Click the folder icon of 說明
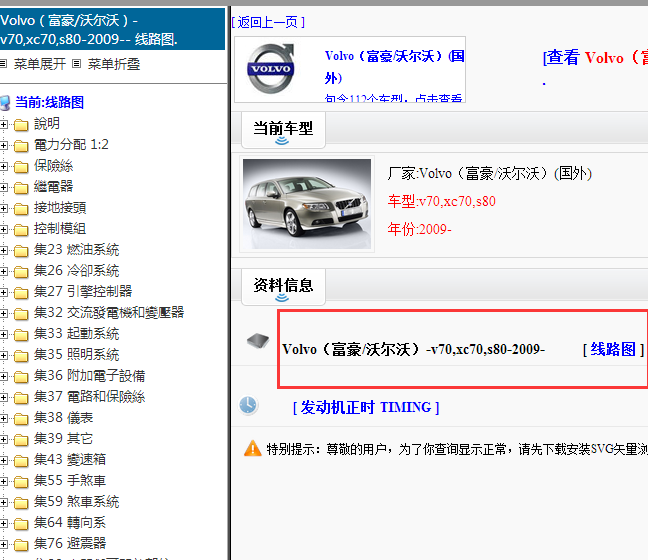Image resolution: width=648 pixels, height=560 pixels. 21,124
